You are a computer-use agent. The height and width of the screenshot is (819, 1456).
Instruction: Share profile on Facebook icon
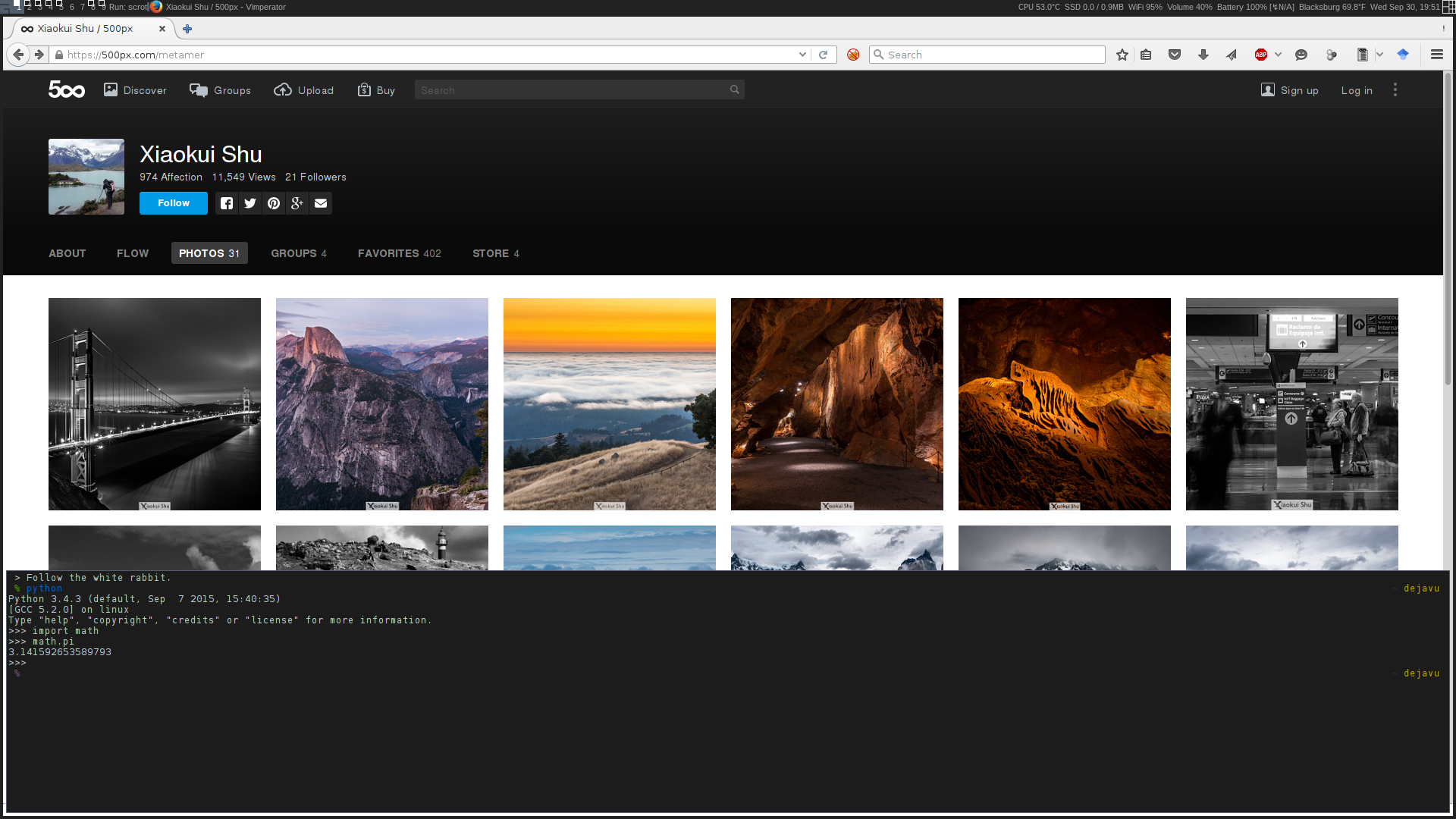click(227, 203)
